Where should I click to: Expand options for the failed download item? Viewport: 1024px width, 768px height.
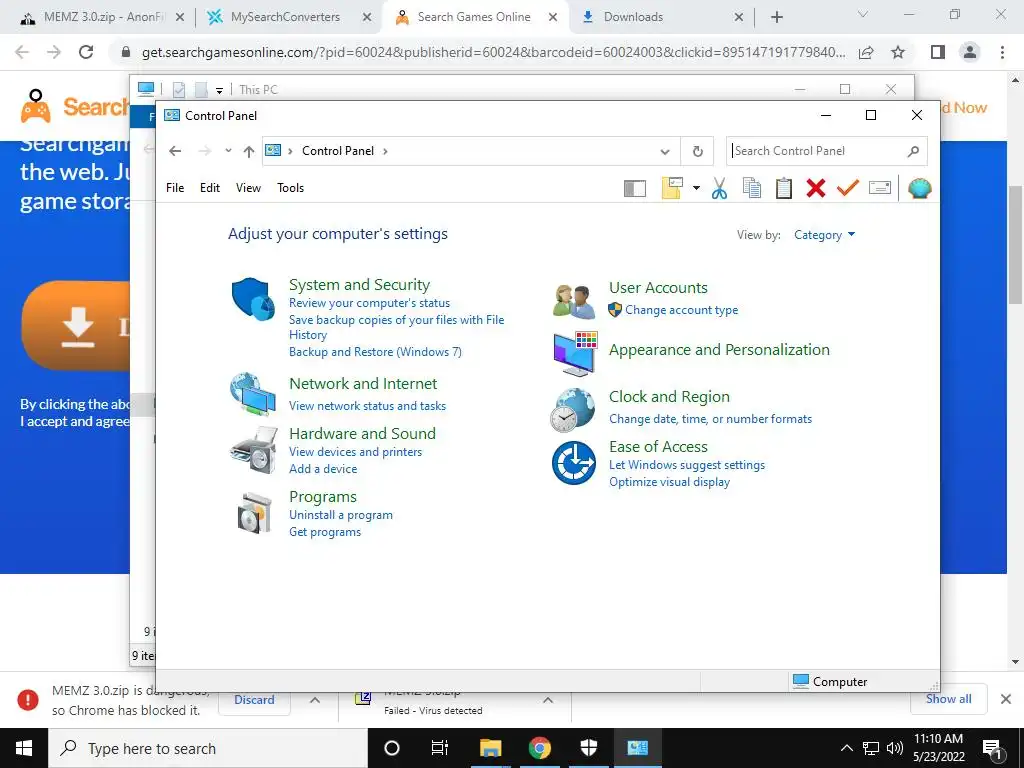(547, 700)
